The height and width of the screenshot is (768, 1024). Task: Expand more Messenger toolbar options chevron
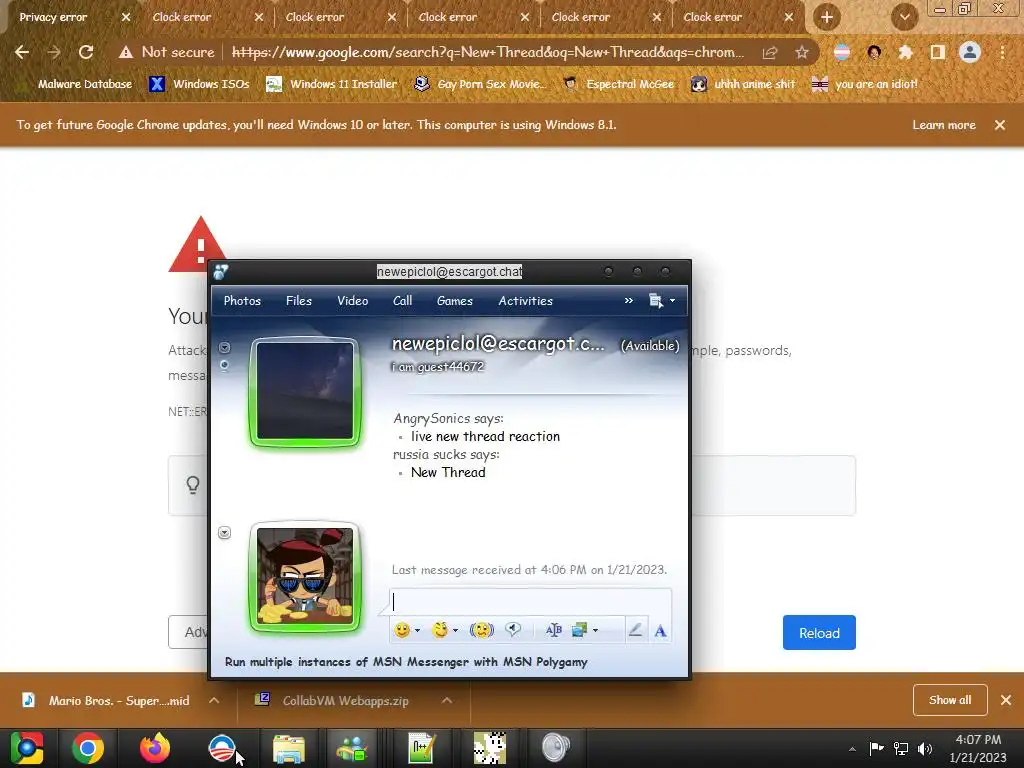click(628, 300)
